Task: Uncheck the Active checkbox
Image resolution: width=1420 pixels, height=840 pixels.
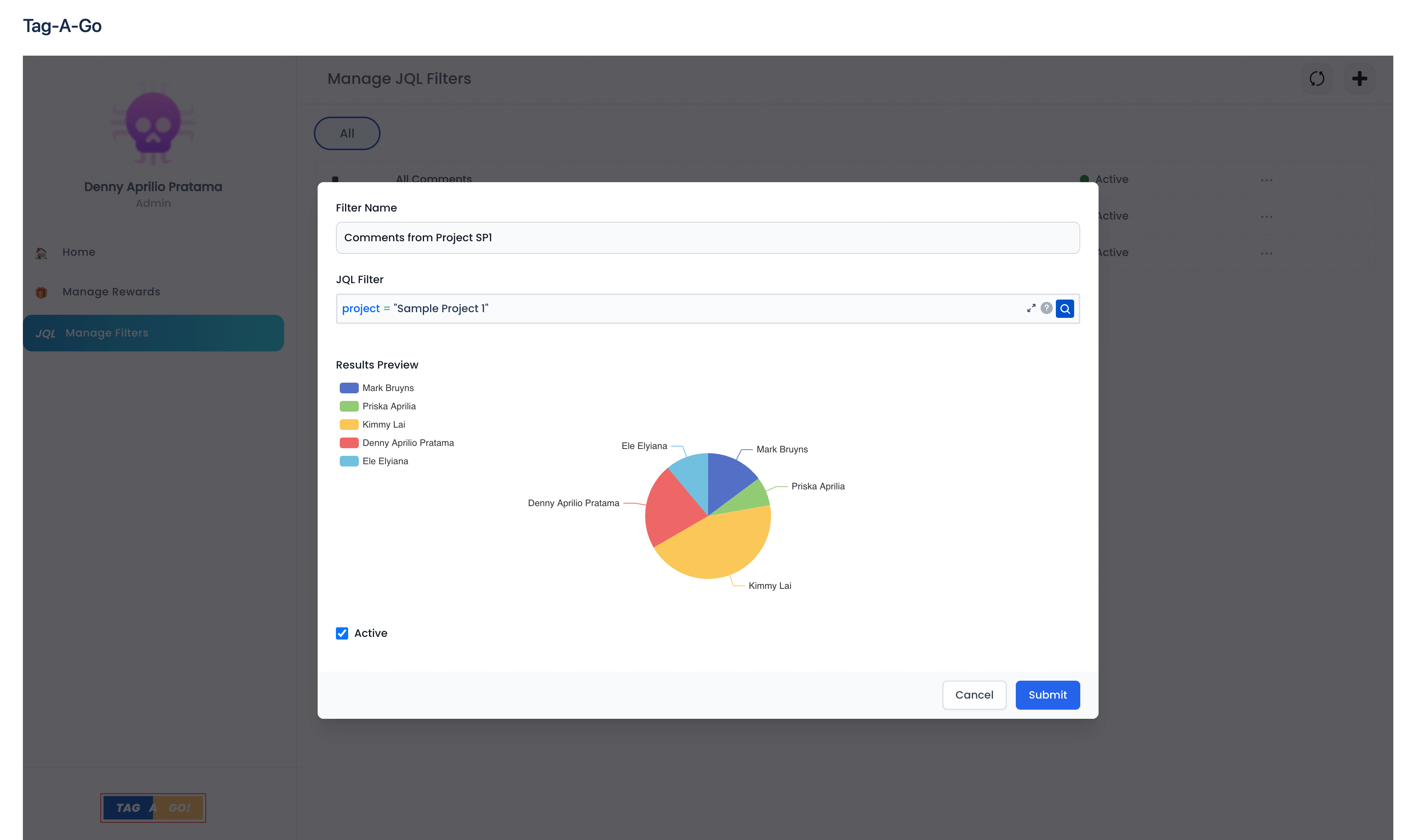Action: [x=342, y=633]
